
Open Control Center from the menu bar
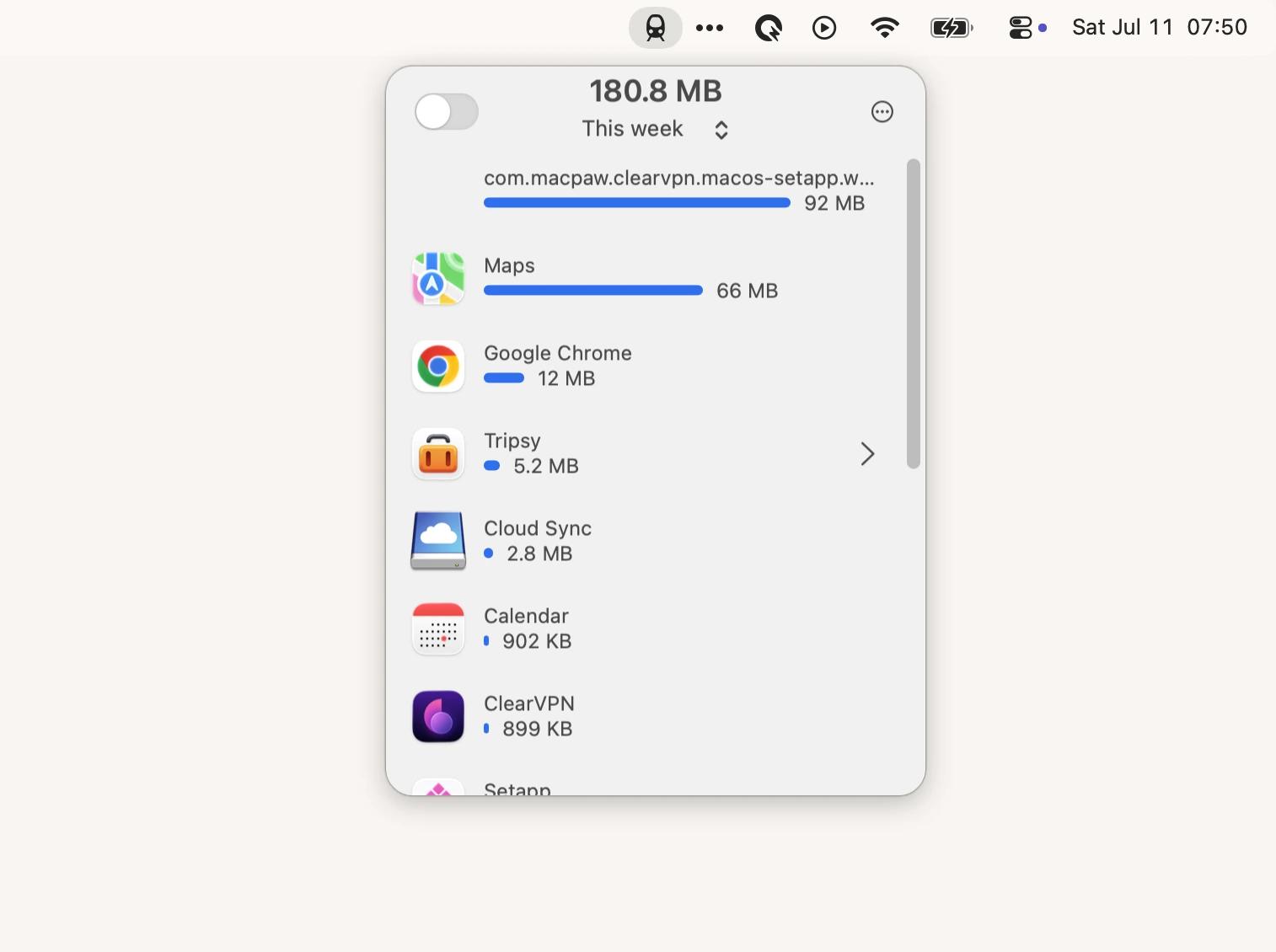coord(1021,28)
